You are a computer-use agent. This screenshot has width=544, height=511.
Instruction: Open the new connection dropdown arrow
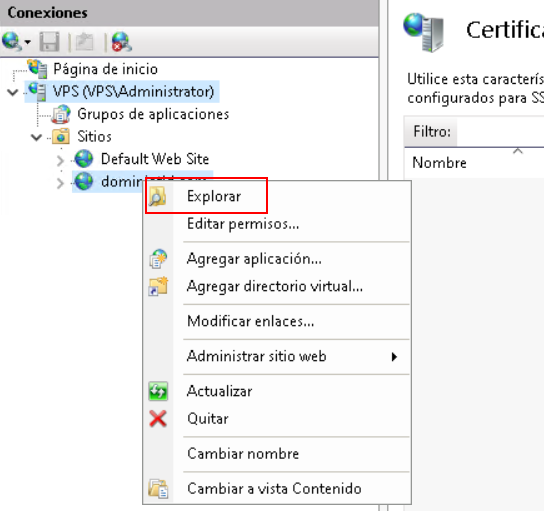[x=28, y=42]
